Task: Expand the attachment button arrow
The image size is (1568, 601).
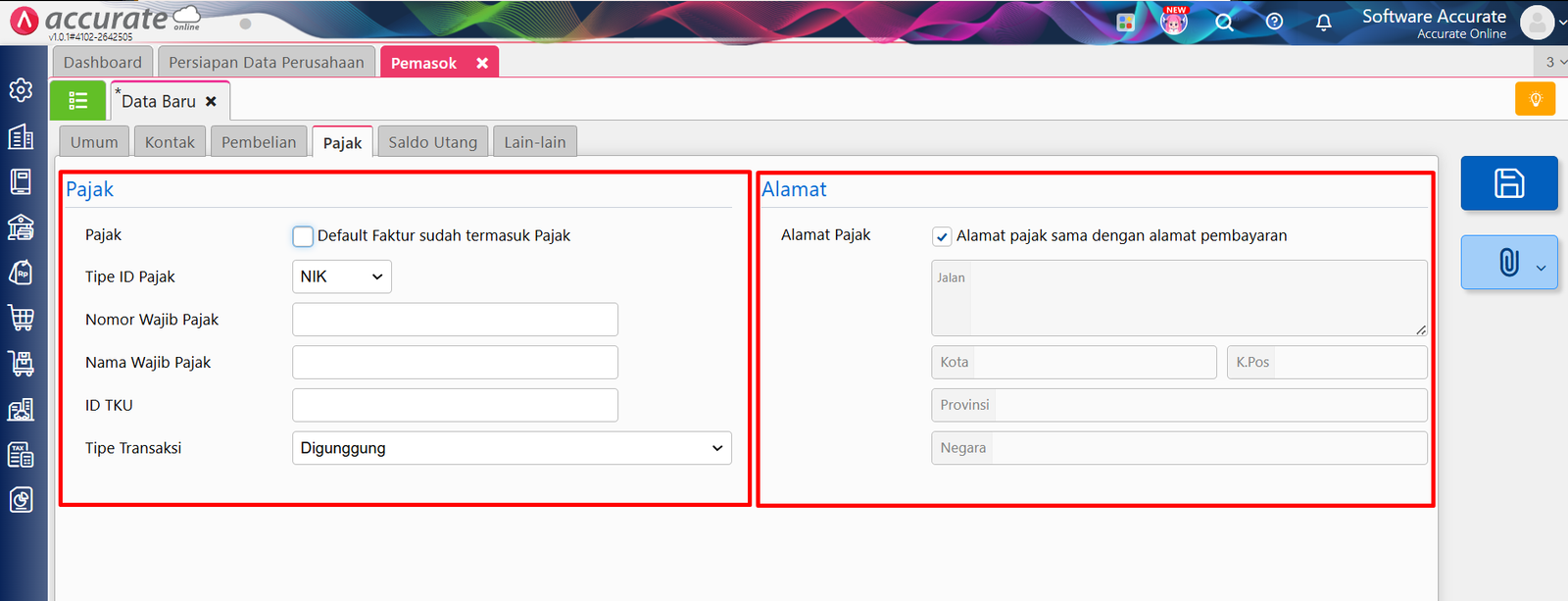Action: coord(1542,268)
